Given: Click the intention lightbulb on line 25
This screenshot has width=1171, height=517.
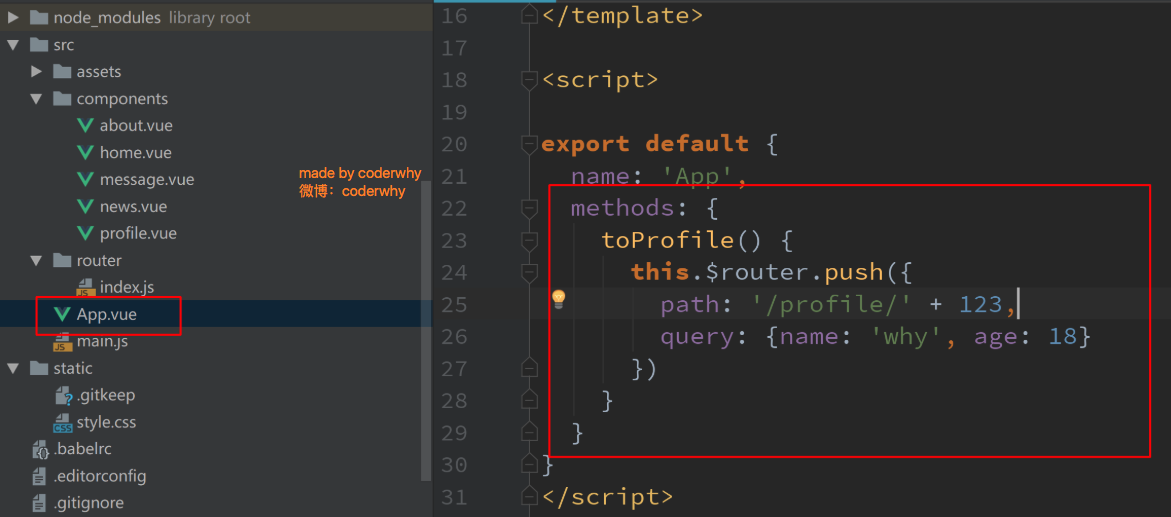Looking at the screenshot, I should [559, 300].
